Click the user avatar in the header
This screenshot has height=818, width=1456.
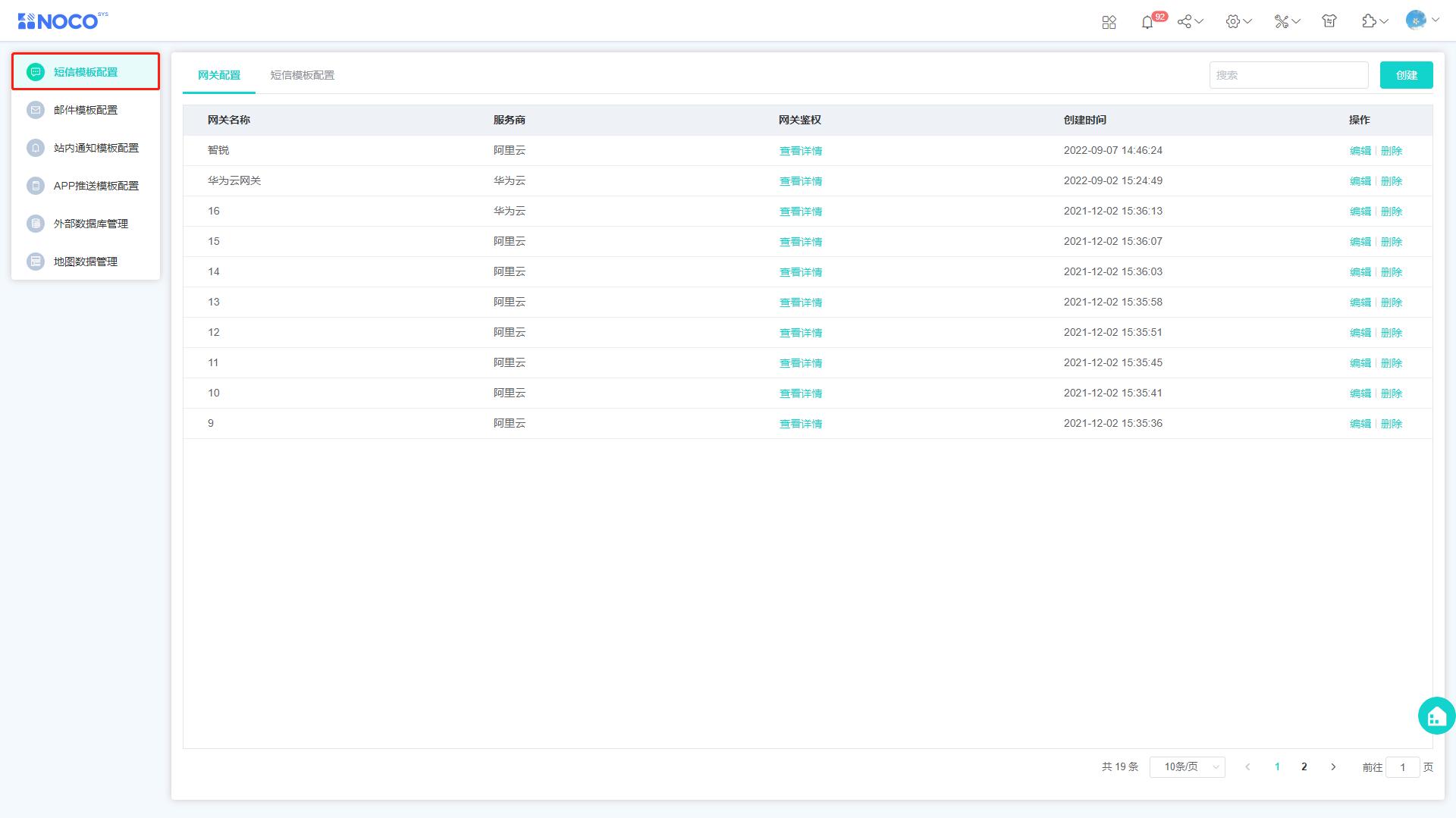click(x=1416, y=20)
